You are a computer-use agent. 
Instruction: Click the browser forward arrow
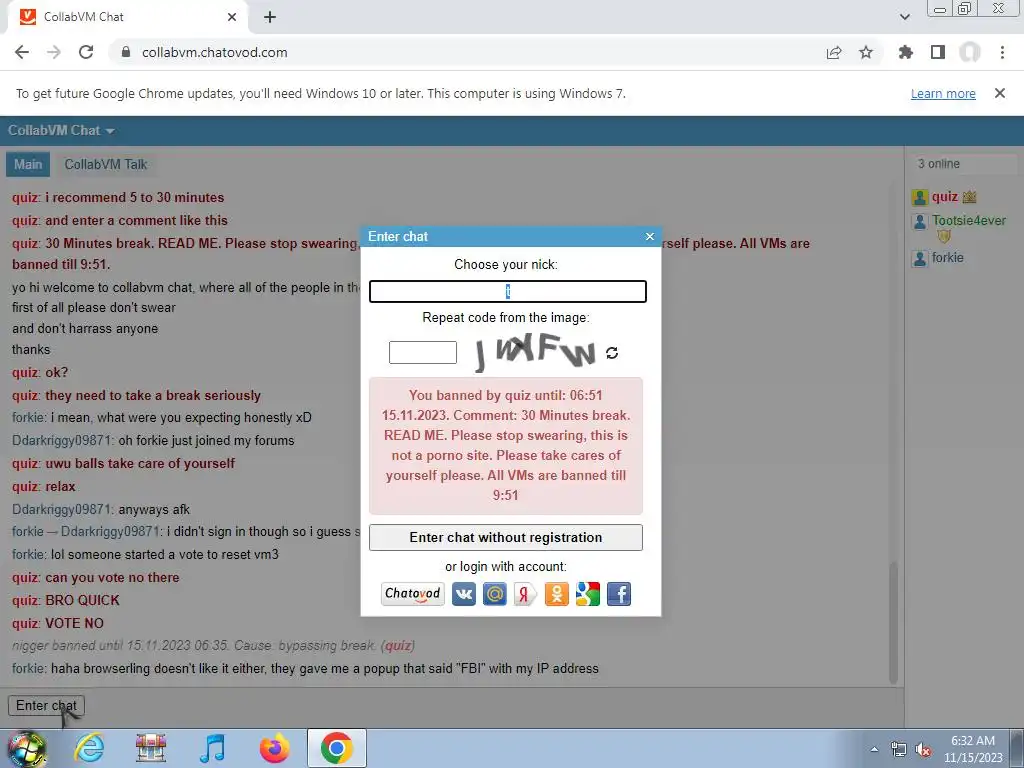[x=54, y=52]
